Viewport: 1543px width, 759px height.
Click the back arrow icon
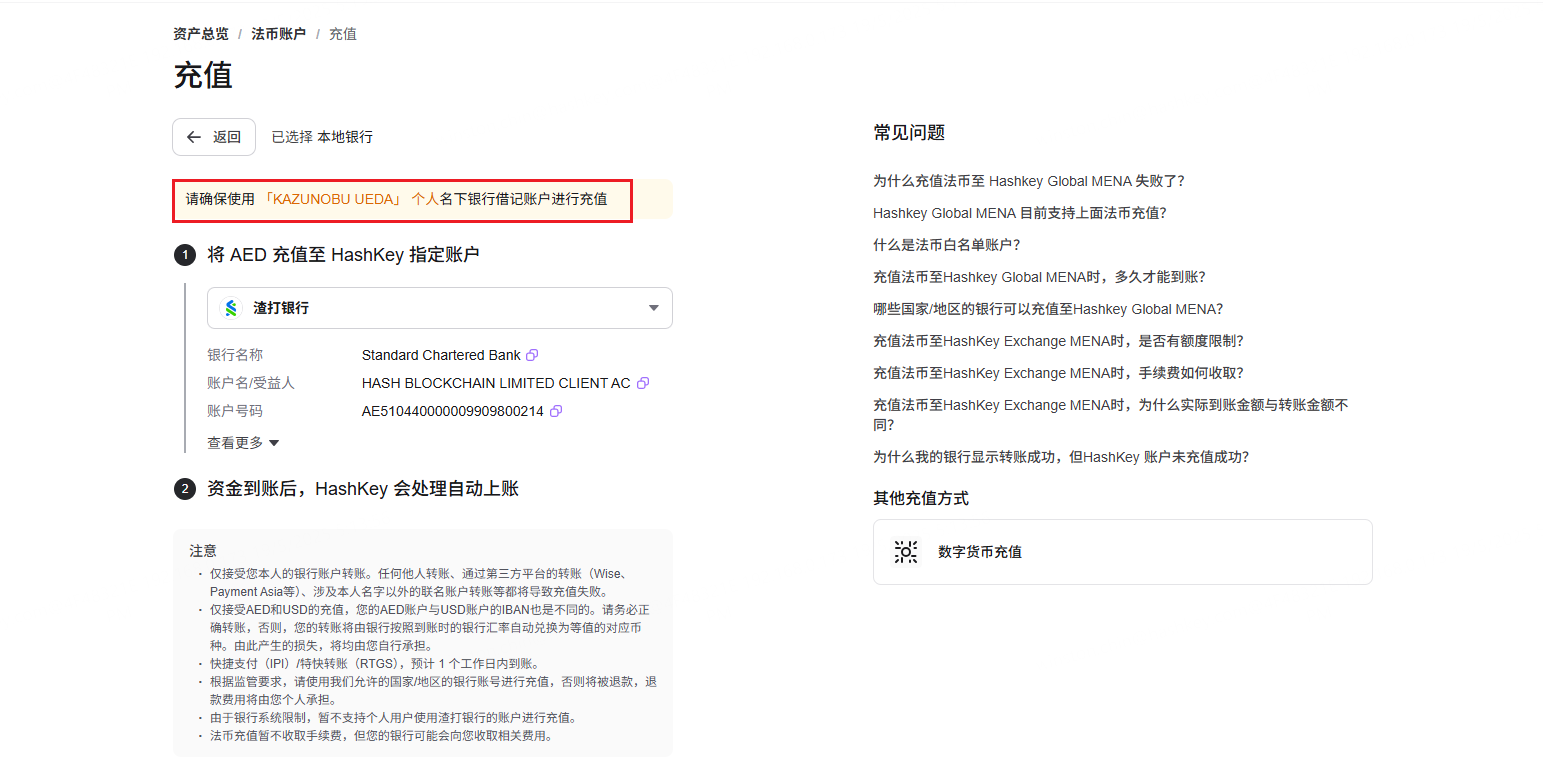tap(194, 137)
